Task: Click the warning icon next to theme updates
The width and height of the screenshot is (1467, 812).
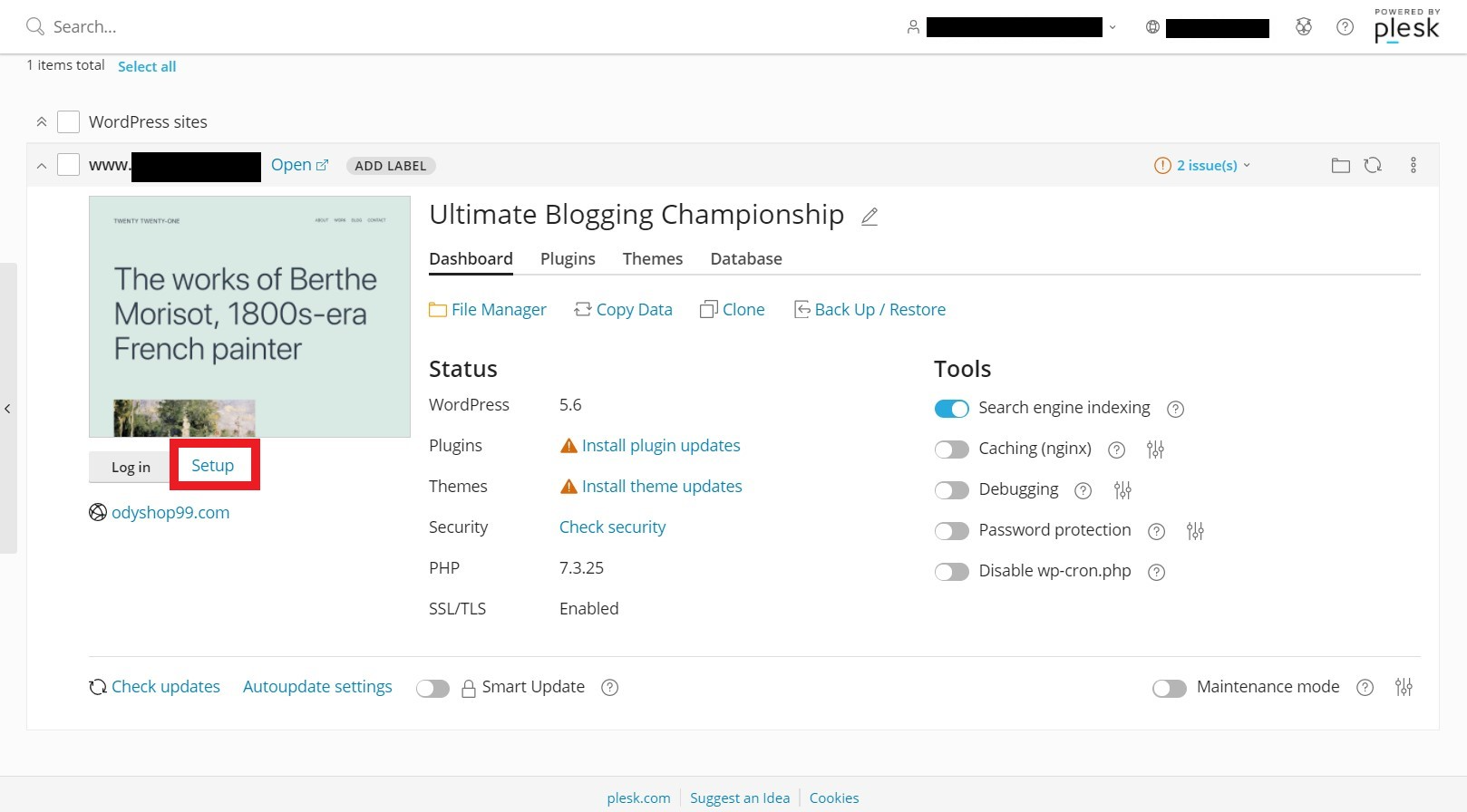Action: 568,487
